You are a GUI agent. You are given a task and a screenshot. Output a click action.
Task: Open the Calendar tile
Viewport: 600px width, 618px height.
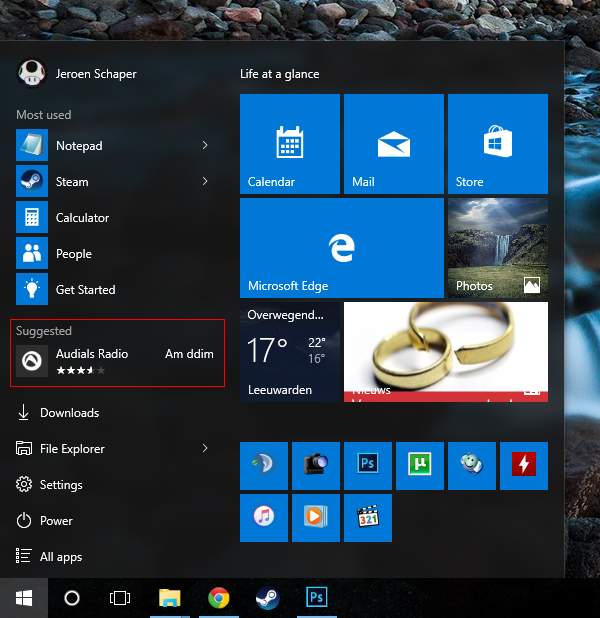point(290,144)
